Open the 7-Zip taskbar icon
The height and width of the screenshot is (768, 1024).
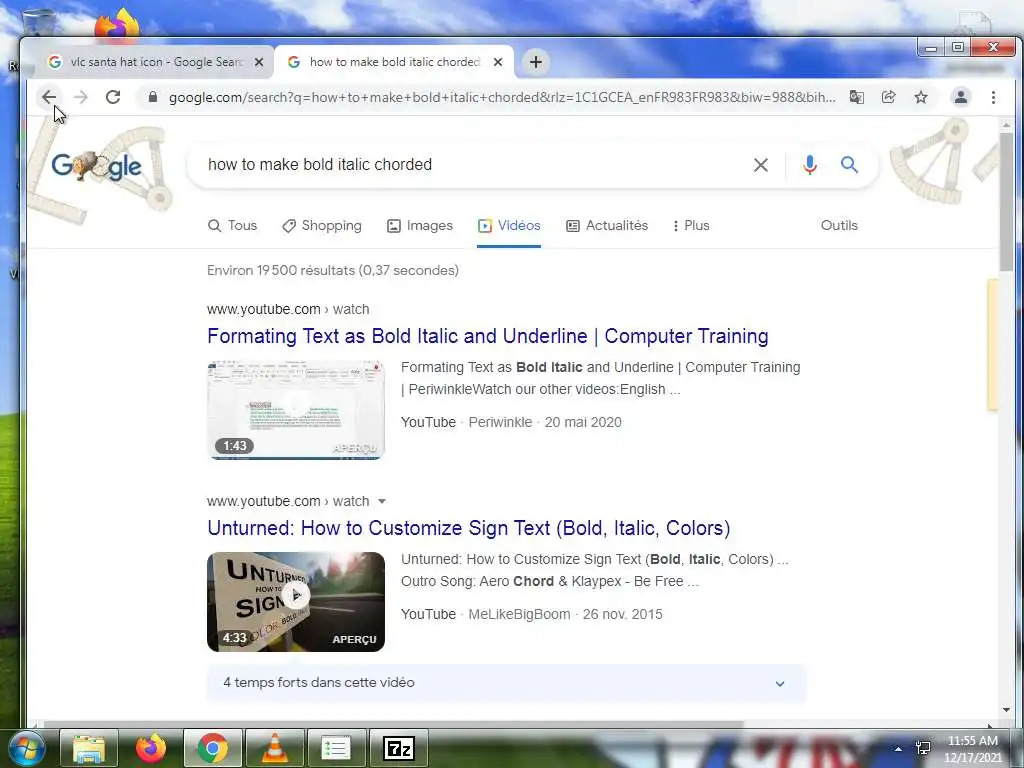coord(399,748)
